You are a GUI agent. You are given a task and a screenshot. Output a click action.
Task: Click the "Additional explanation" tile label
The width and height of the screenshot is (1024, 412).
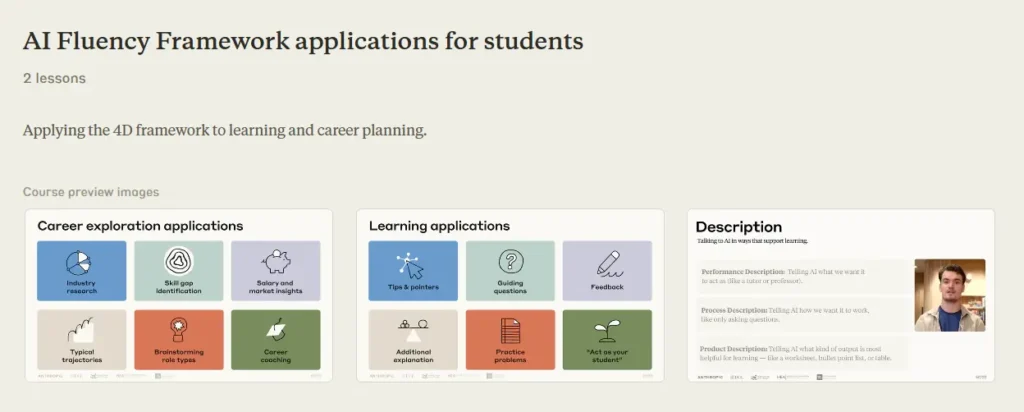point(413,356)
